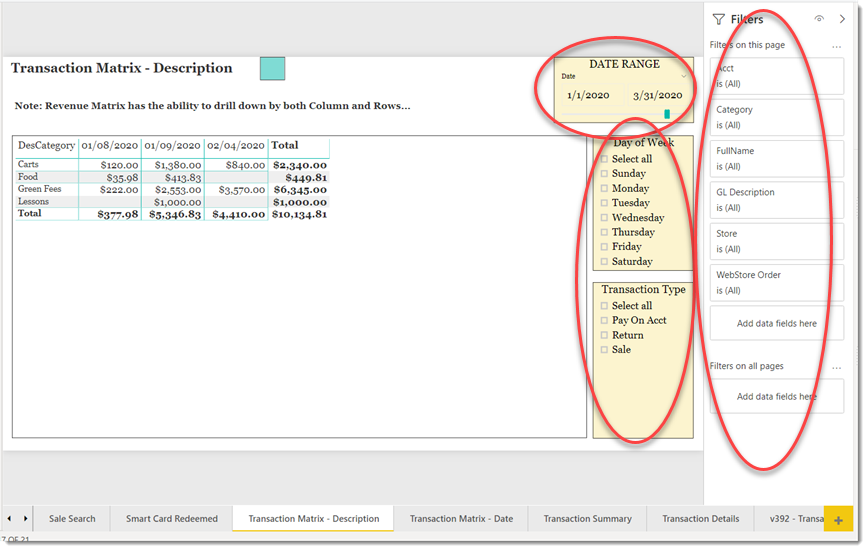Select the Carts row label

click(x=28, y=165)
